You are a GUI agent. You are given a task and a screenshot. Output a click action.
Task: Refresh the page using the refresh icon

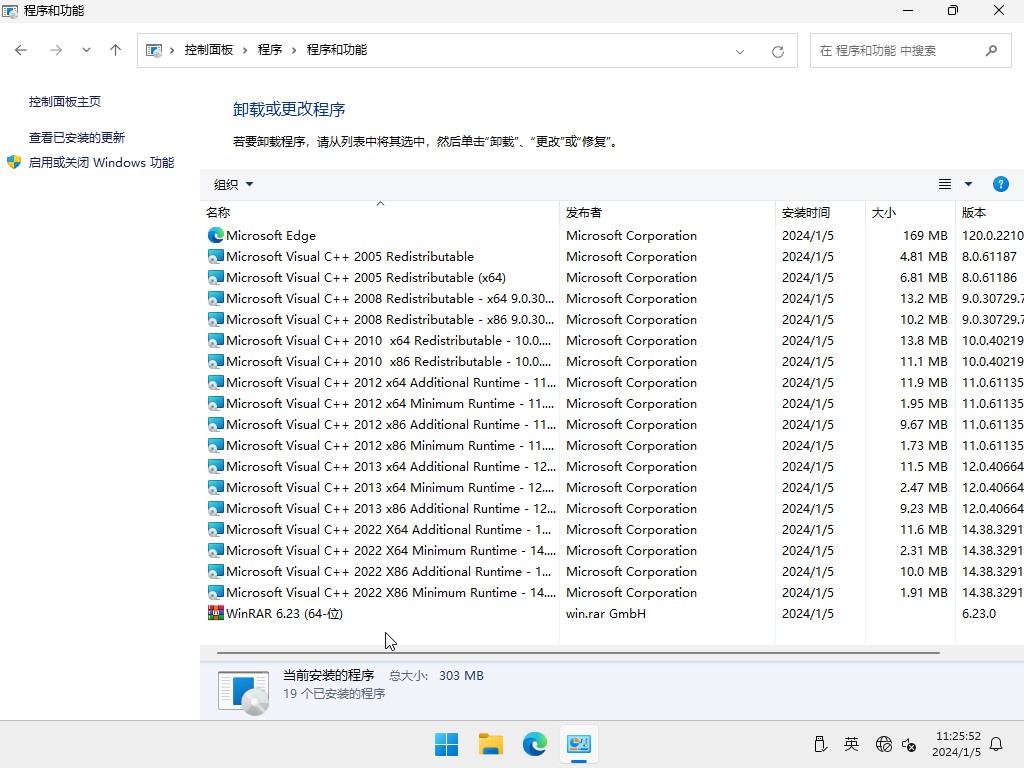click(x=778, y=49)
